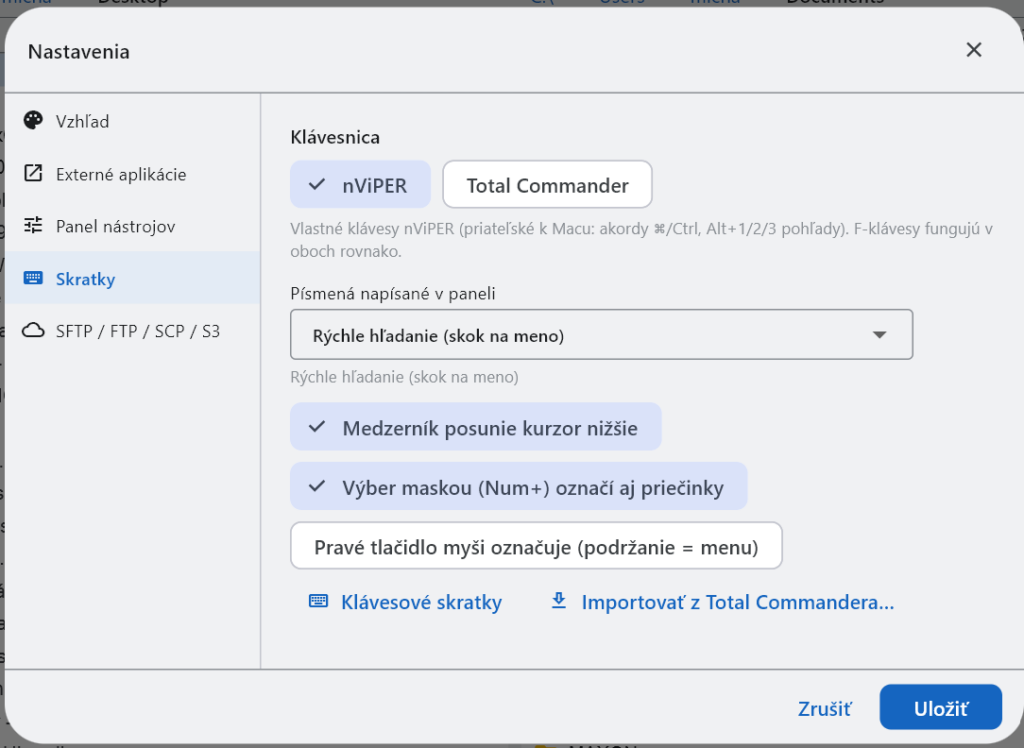
Task: Open the Externé aplikácie settings section
Action: [x=133, y=173]
